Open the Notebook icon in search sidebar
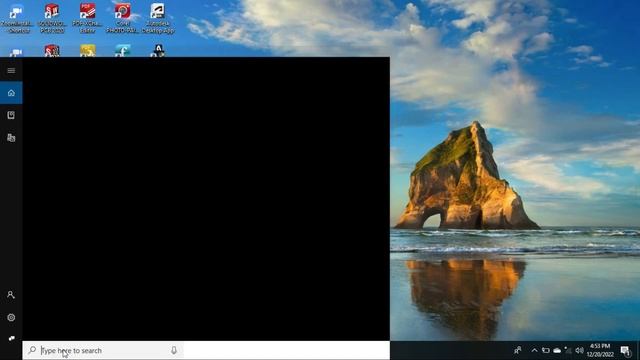640x360 pixels. tap(11, 115)
